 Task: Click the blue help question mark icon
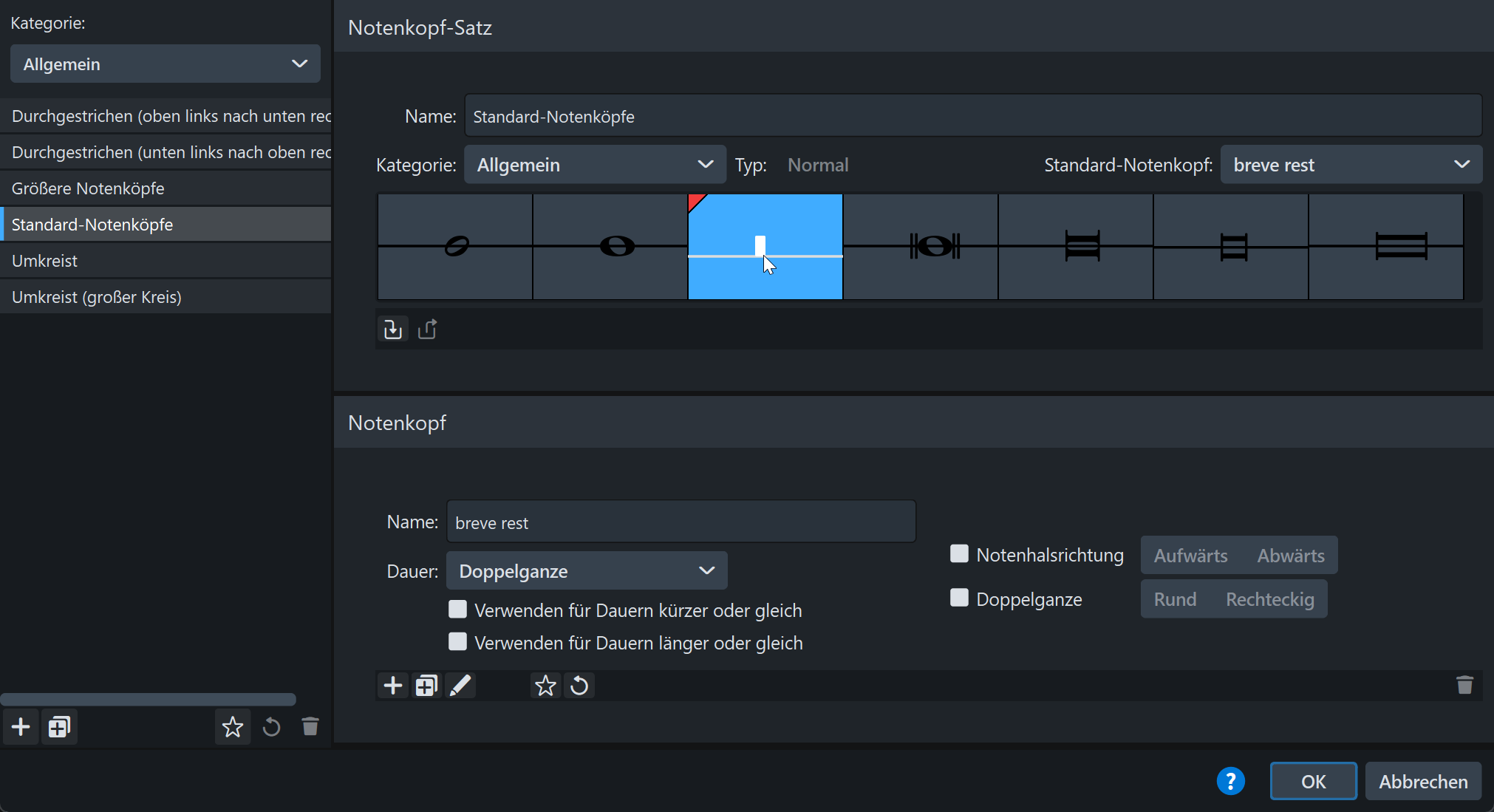click(x=1230, y=781)
